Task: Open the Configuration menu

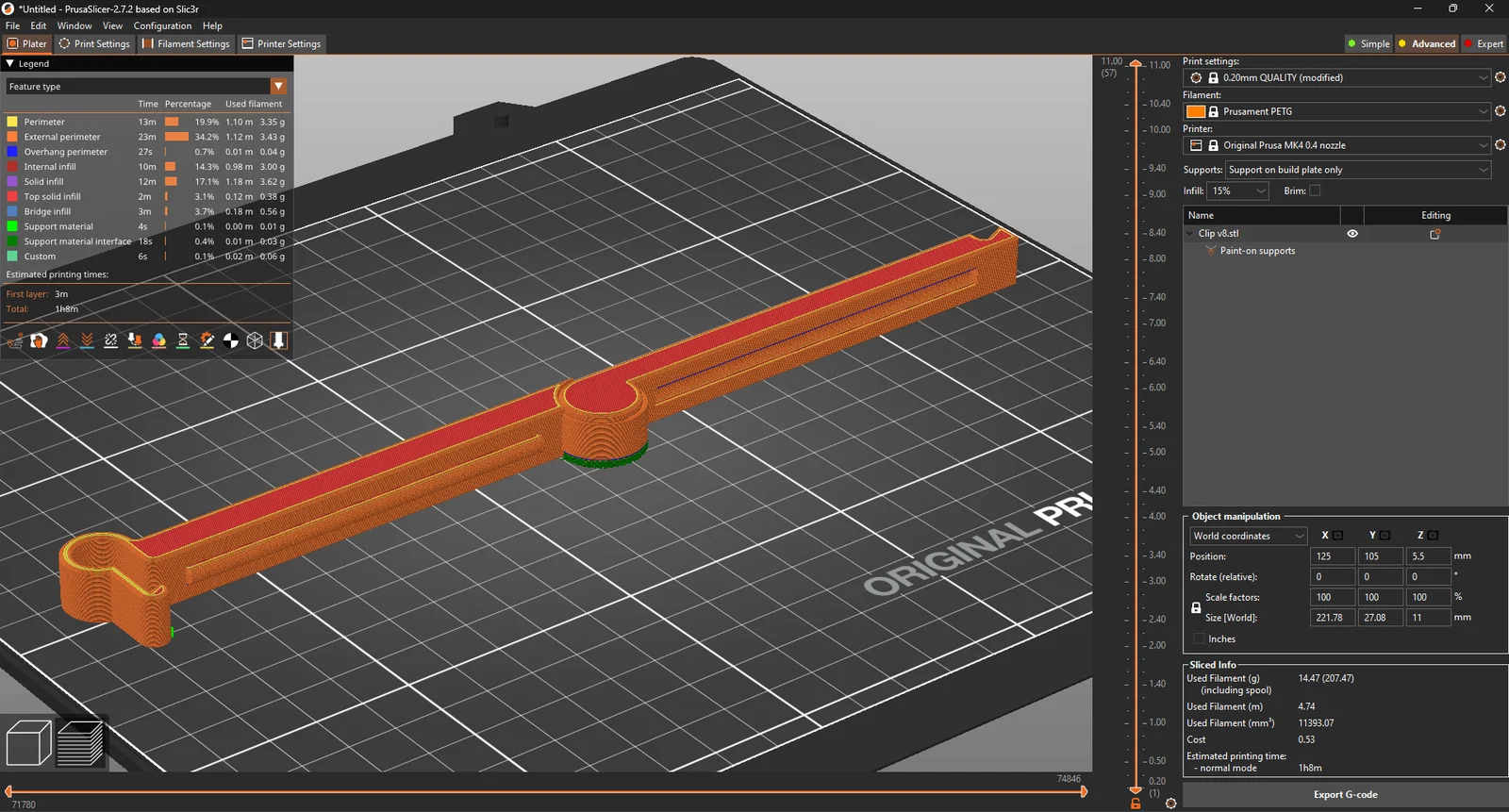Action: (x=162, y=25)
